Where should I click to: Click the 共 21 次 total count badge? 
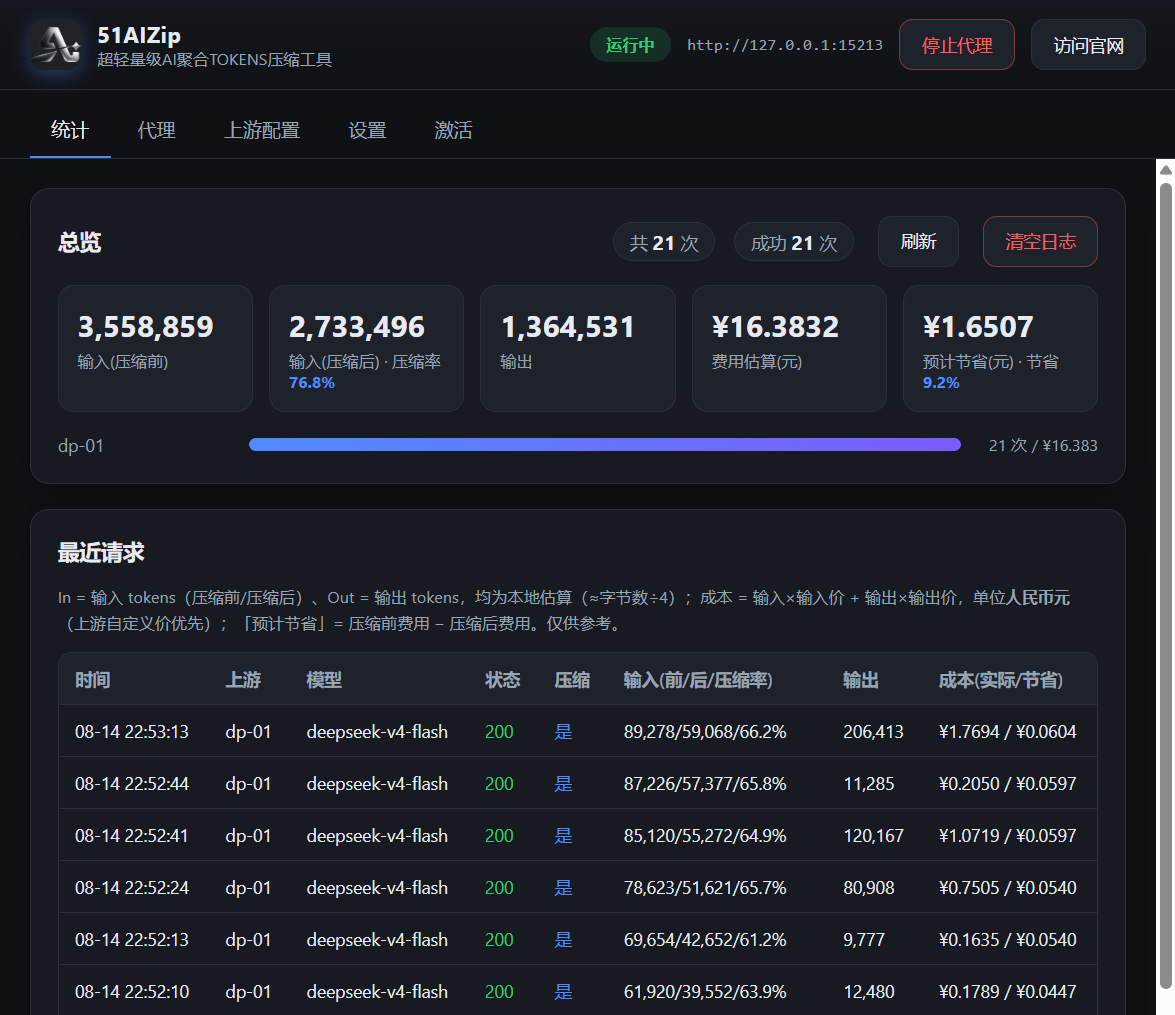[664, 242]
